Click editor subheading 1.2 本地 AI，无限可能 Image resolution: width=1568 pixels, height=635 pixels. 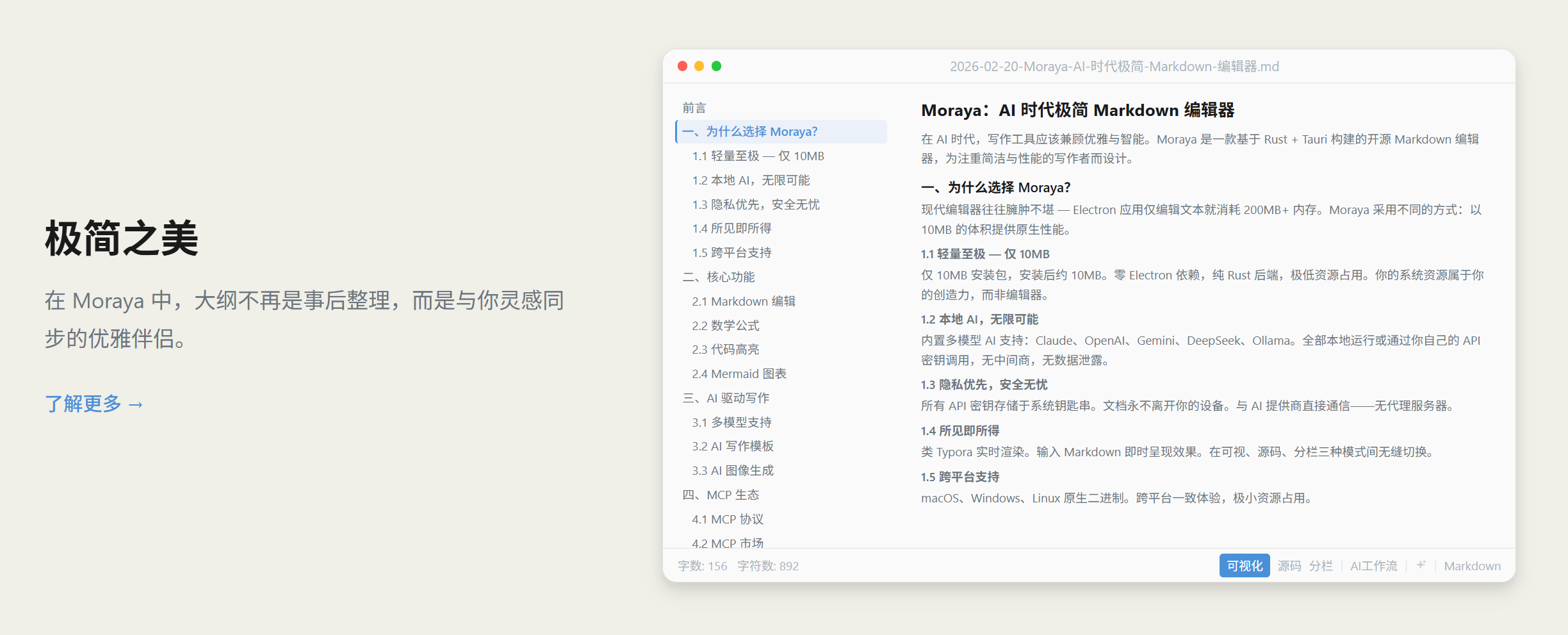(979, 319)
